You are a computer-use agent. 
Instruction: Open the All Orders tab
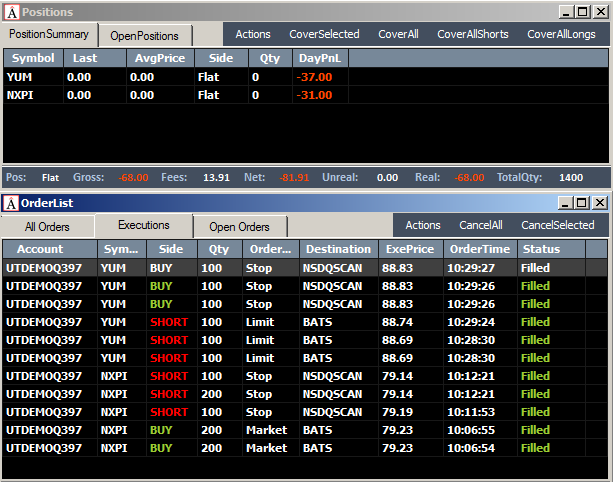(47, 227)
